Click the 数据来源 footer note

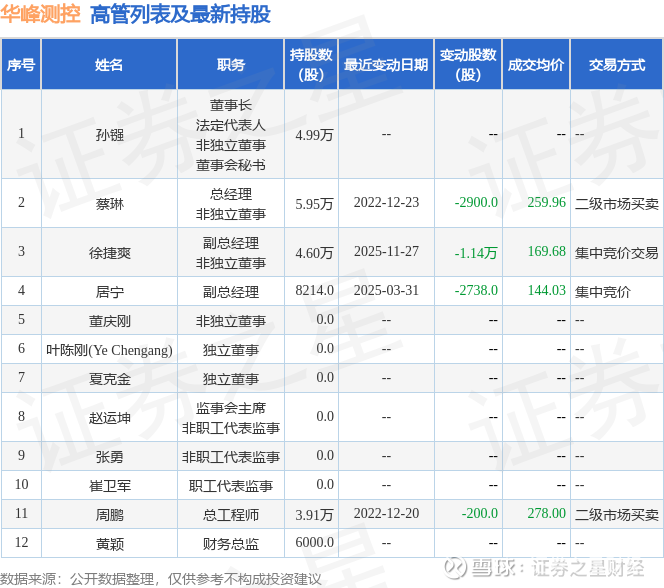[161, 579]
